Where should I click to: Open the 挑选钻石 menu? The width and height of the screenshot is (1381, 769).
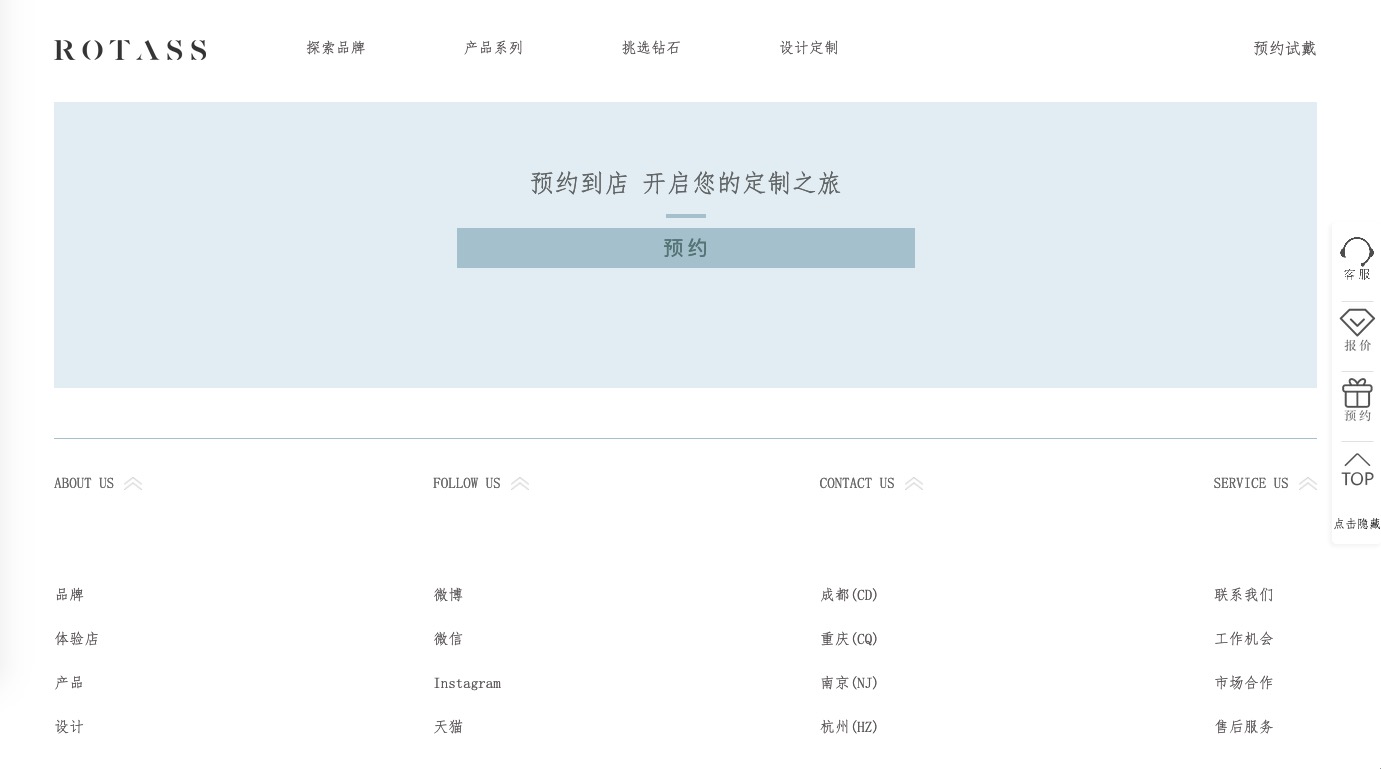pos(651,48)
